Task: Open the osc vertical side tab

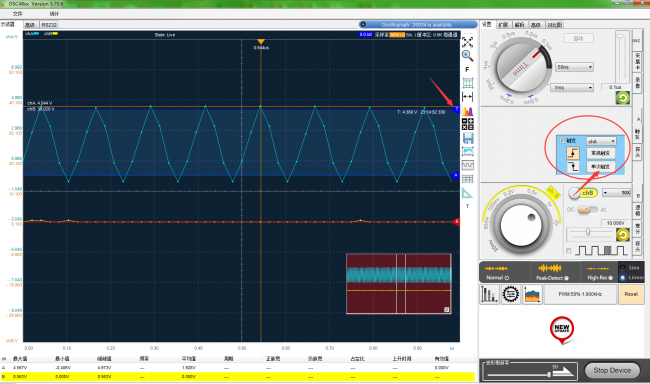Action: (636, 40)
